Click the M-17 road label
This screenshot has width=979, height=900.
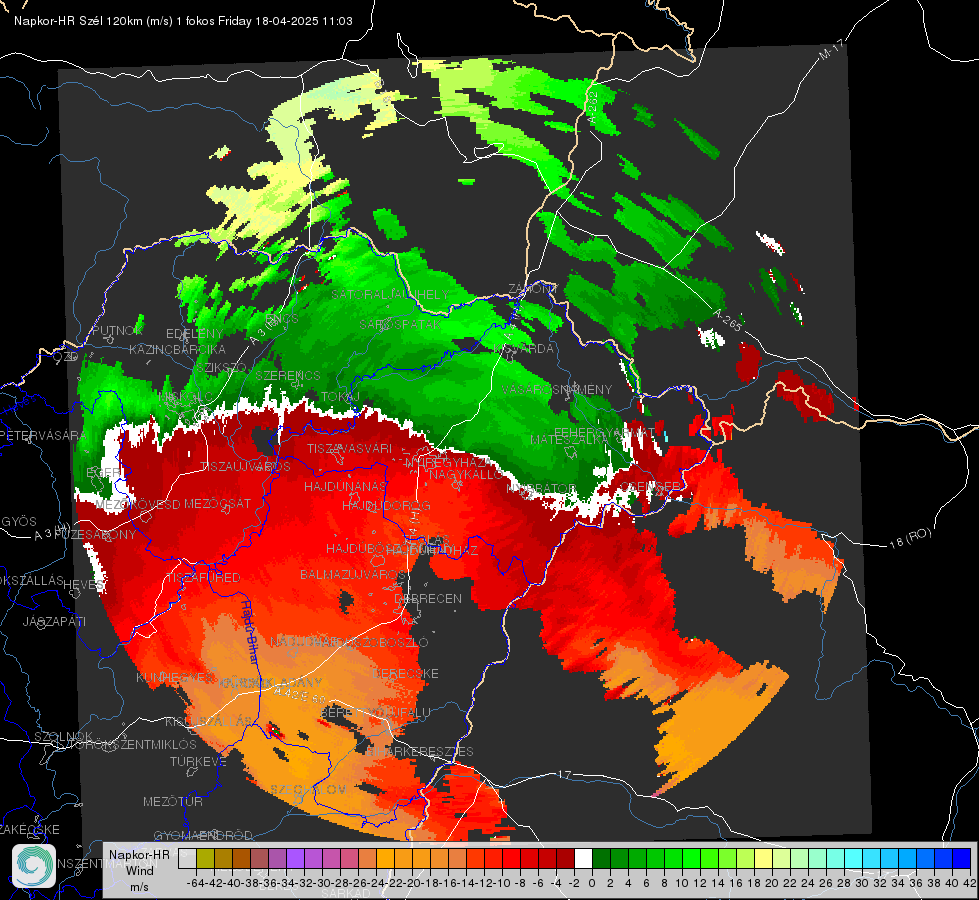(832, 49)
